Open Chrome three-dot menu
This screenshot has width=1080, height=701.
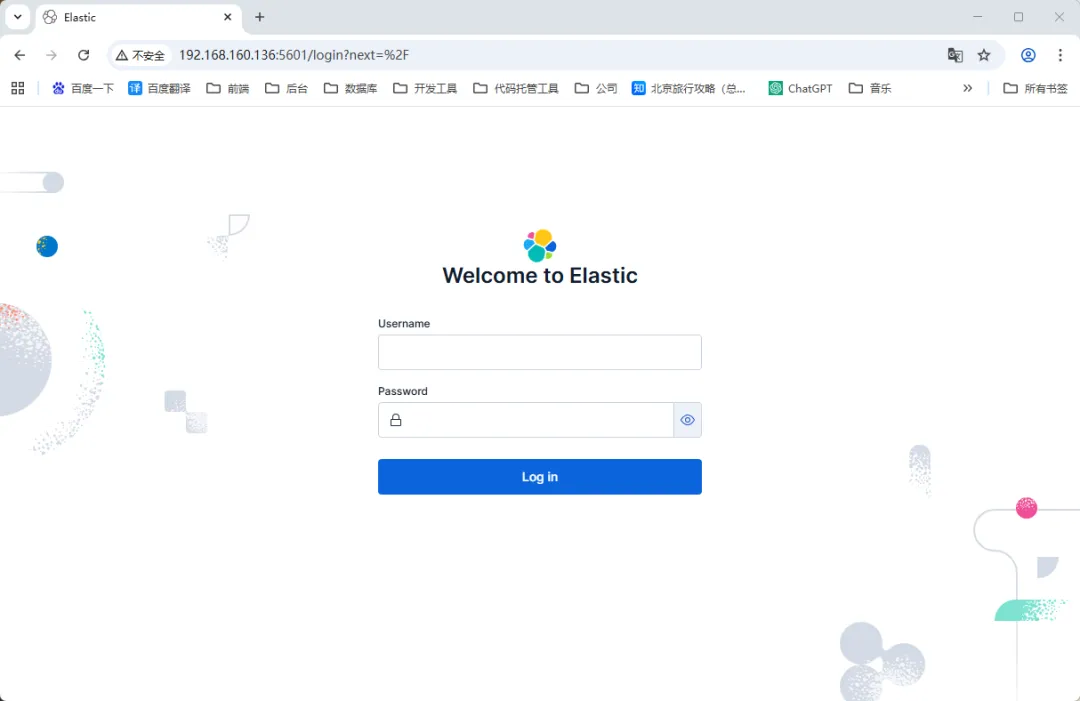tap(1060, 55)
